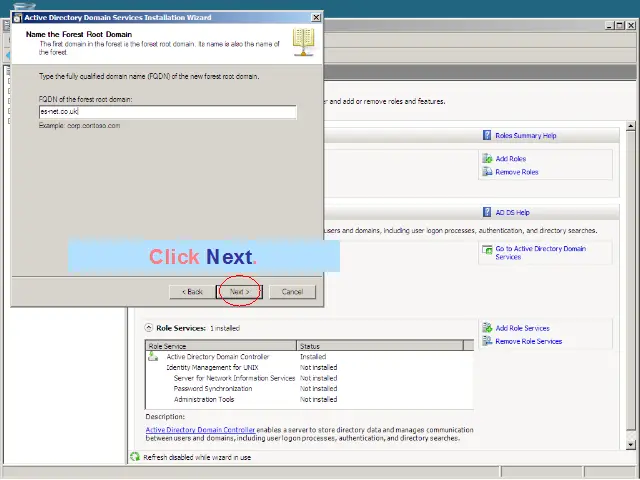The image size is (640, 480).
Task: Click the FQDN of the forest root domain field
Action: [x=168, y=111]
